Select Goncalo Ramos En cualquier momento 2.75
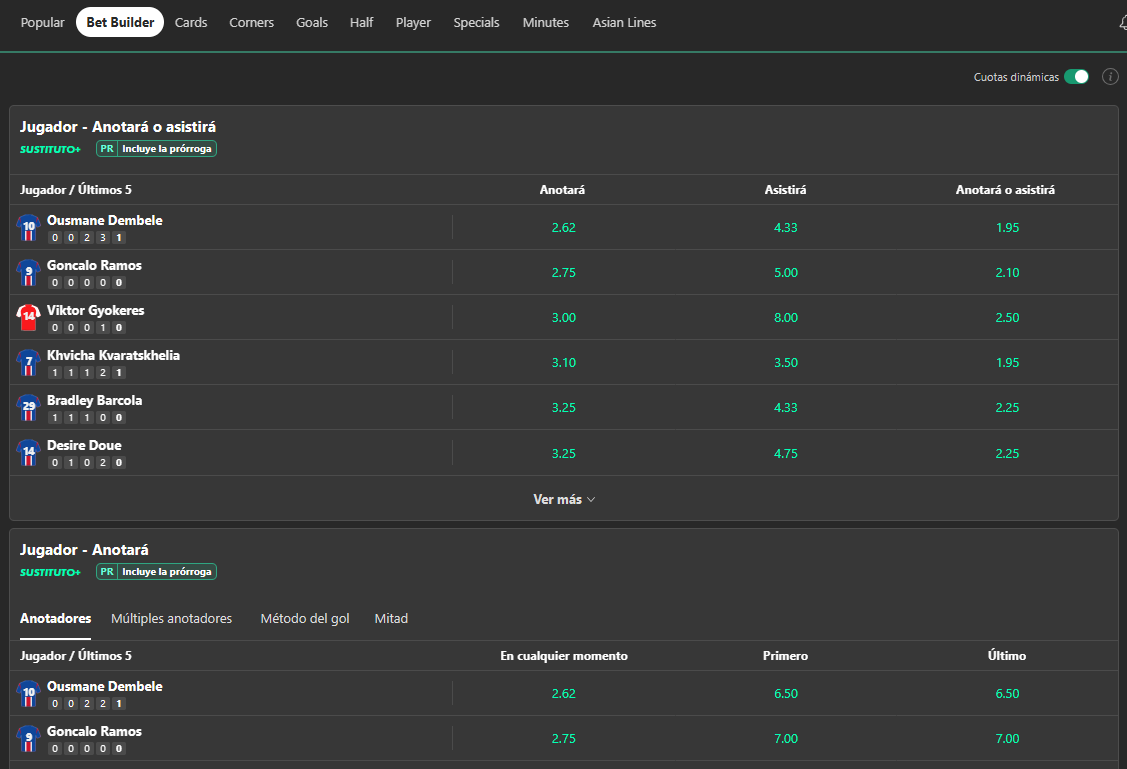 (x=564, y=739)
